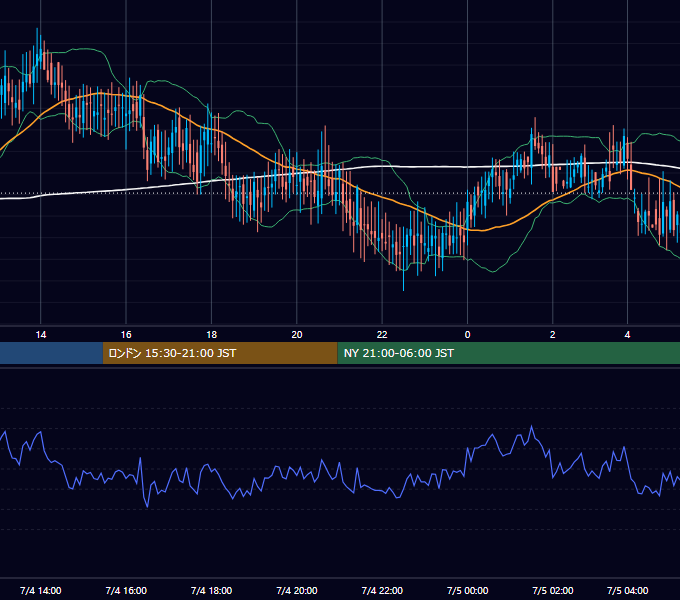This screenshot has width=680, height=600.
Task: Click the 16 hour label on price chart axis
Action: (x=126, y=335)
